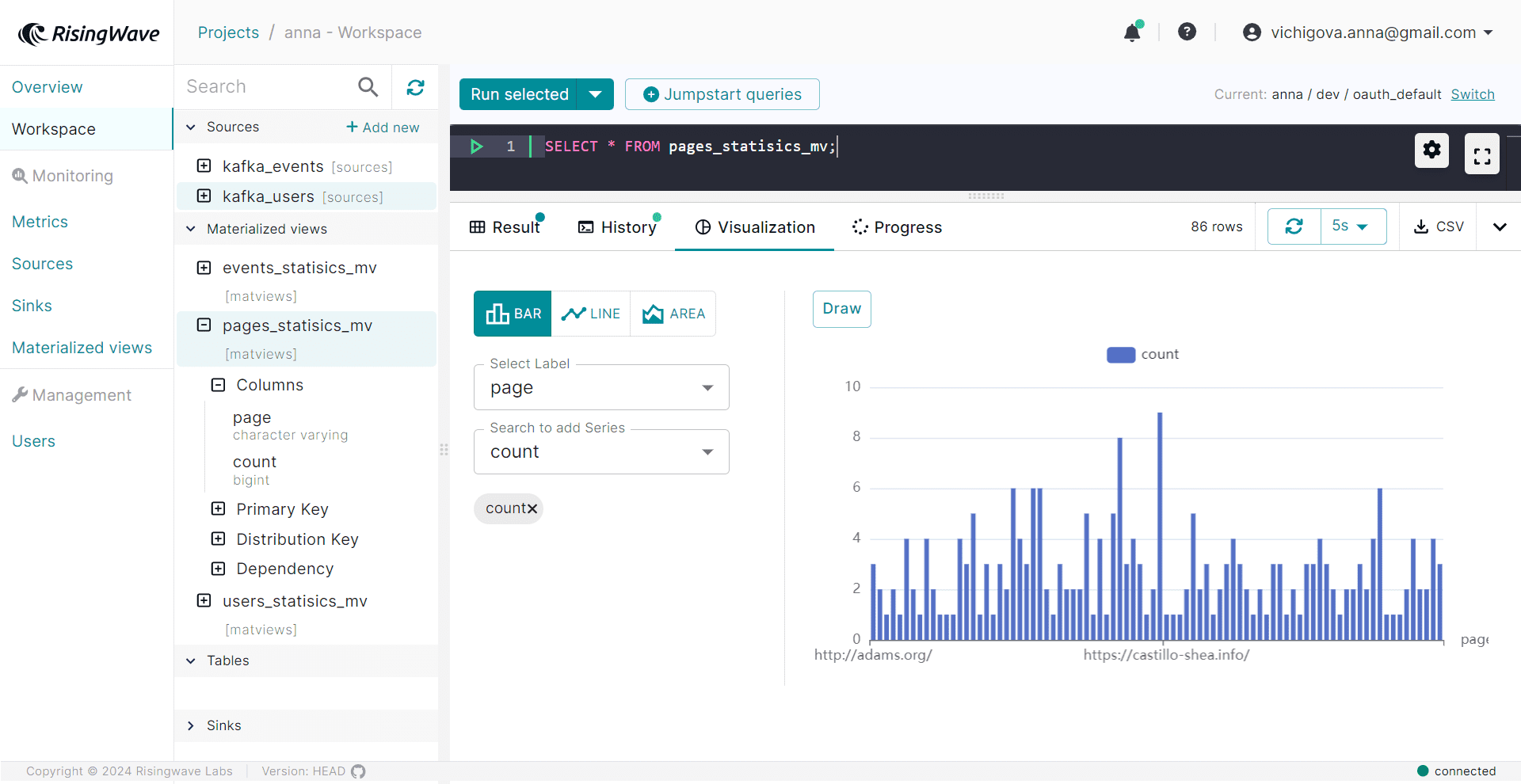Switch to the Visualization tab
This screenshot has height=784, width=1521.
pyautogui.click(x=755, y=227)
